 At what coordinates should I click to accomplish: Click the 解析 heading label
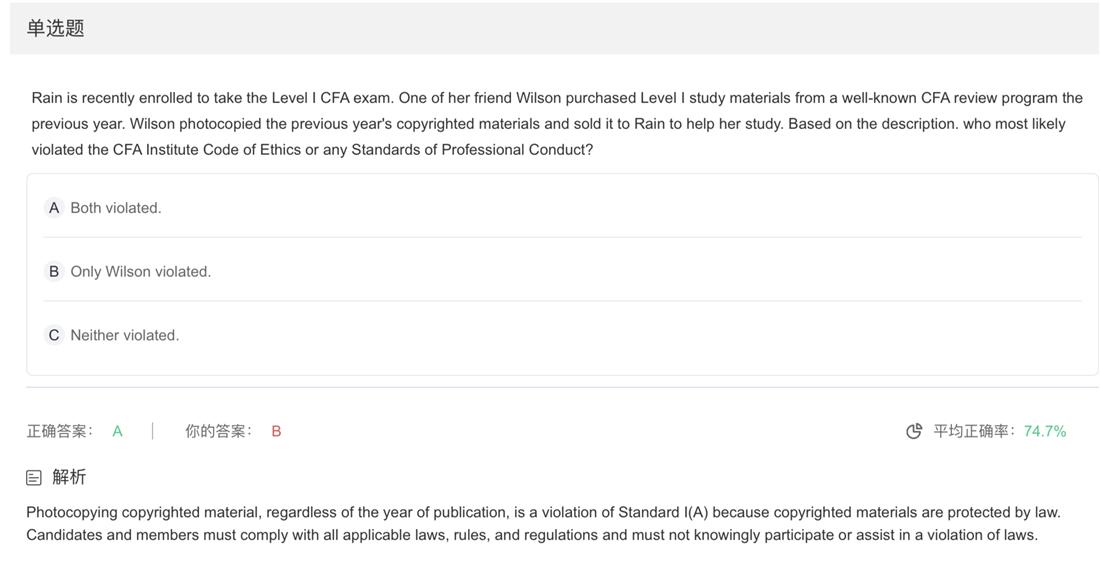(70, 477)
